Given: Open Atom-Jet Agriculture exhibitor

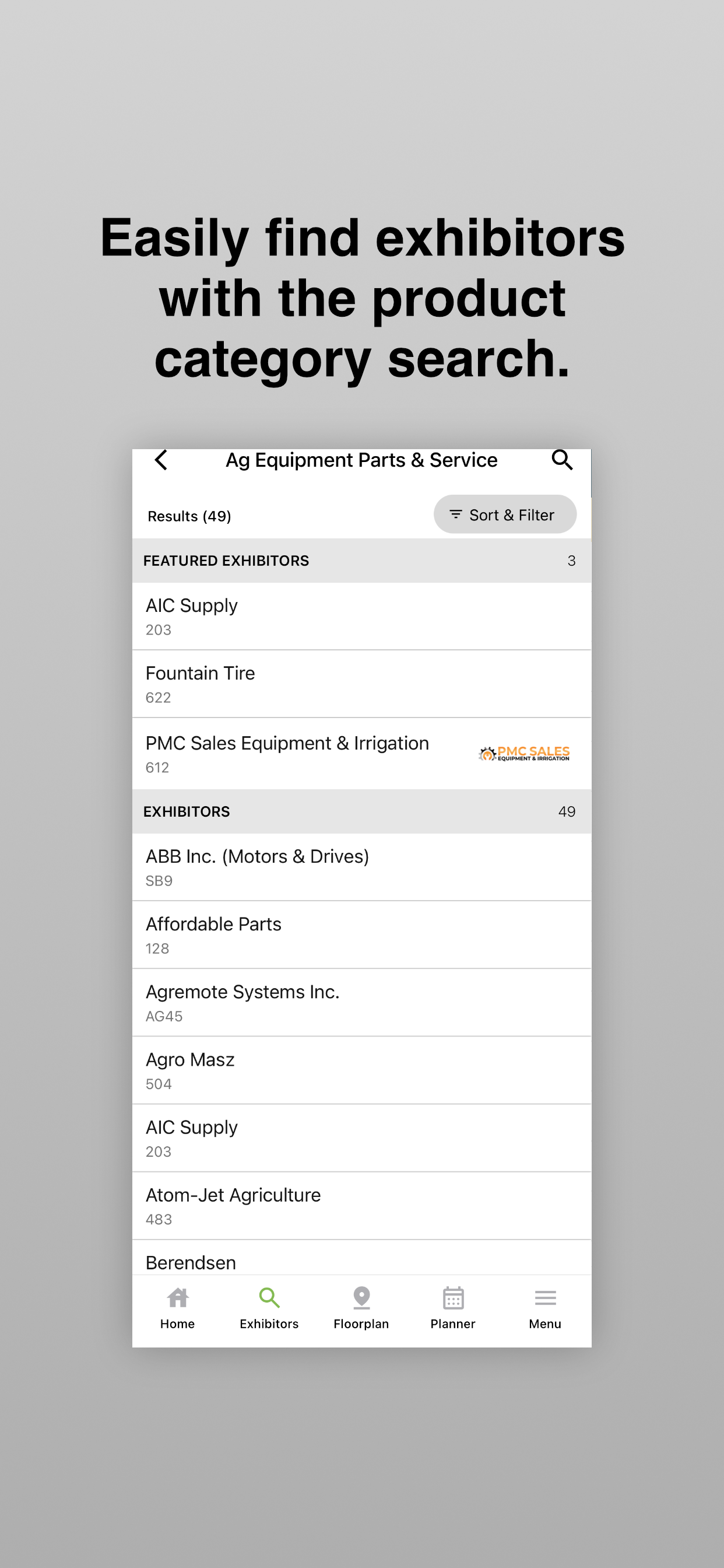Looking at the screenshot, I should [361, 1206].
